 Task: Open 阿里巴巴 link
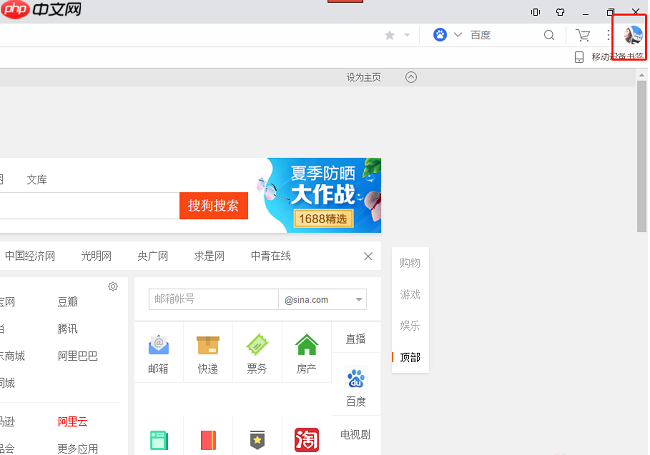click(x=78, y=356)
